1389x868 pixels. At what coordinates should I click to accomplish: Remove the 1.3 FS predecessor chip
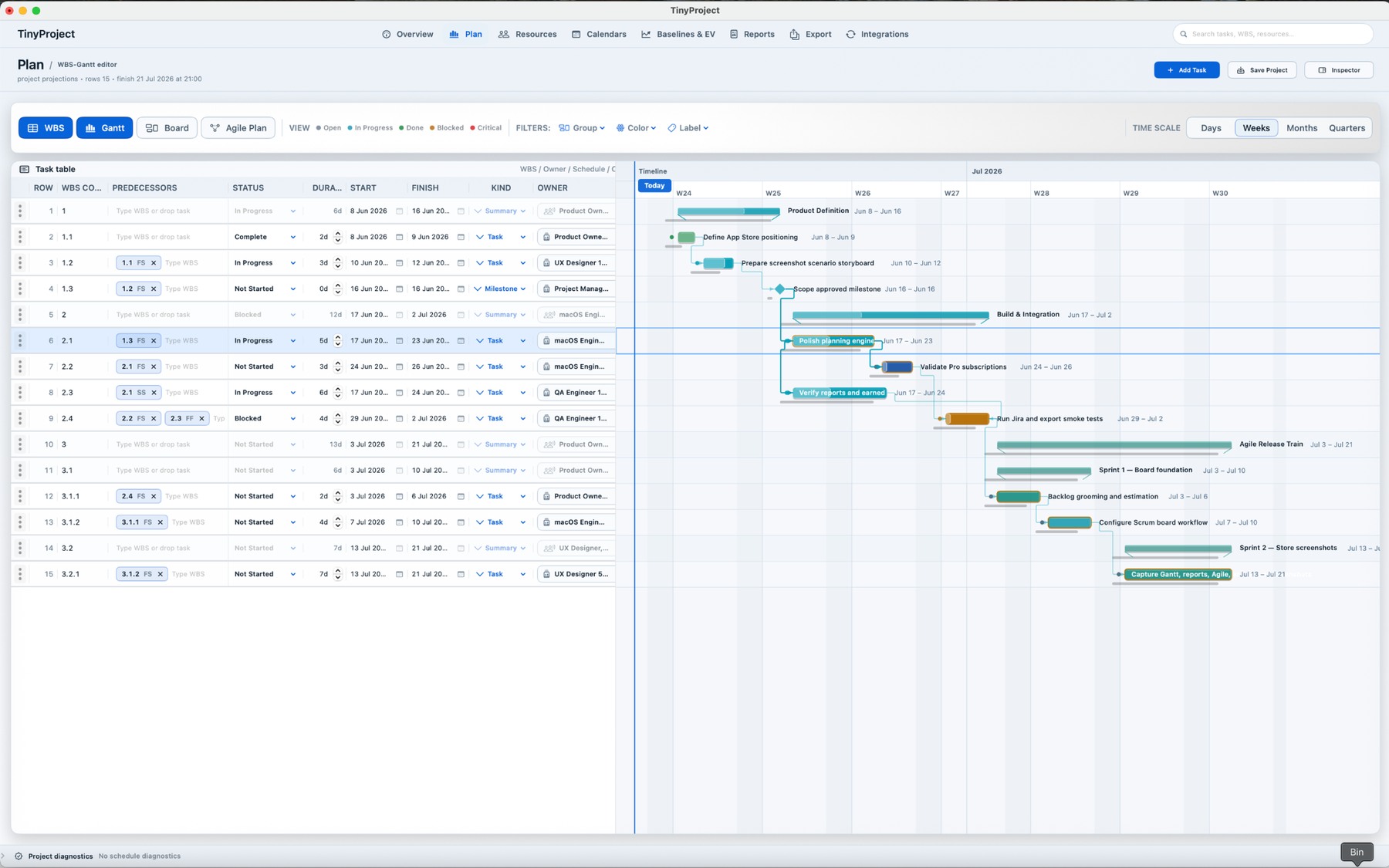[x=154, y=340]
